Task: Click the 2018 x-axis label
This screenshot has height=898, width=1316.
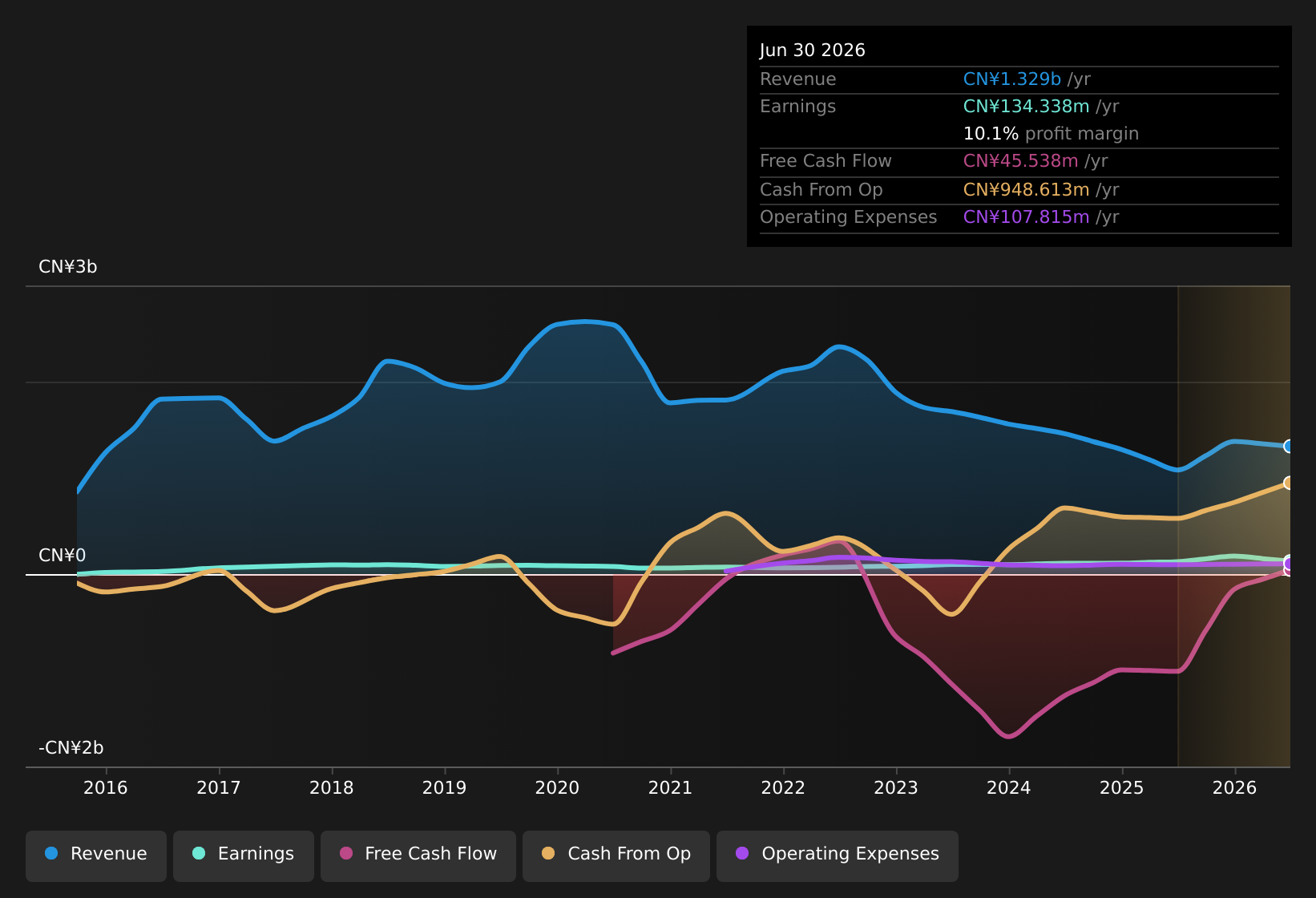Action: (x=332, y=788)
